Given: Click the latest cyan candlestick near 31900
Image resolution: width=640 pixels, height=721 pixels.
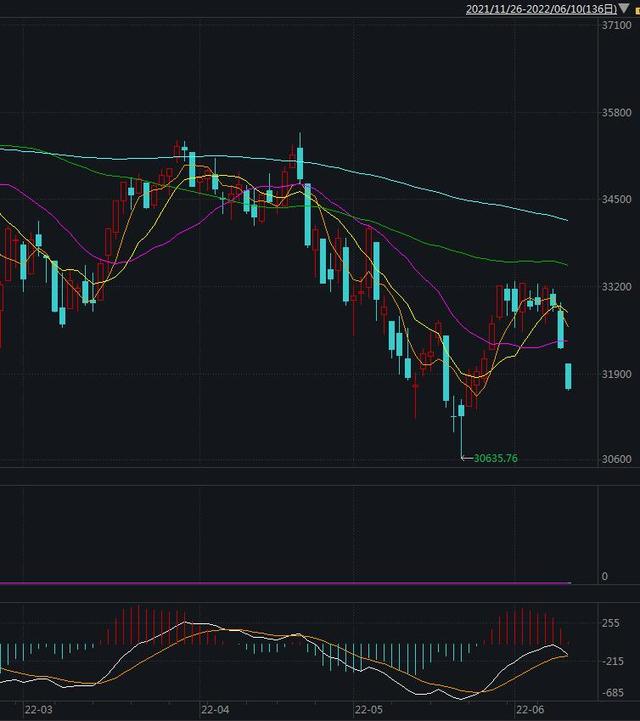Looking at the screenshot, I should point(568,377).
